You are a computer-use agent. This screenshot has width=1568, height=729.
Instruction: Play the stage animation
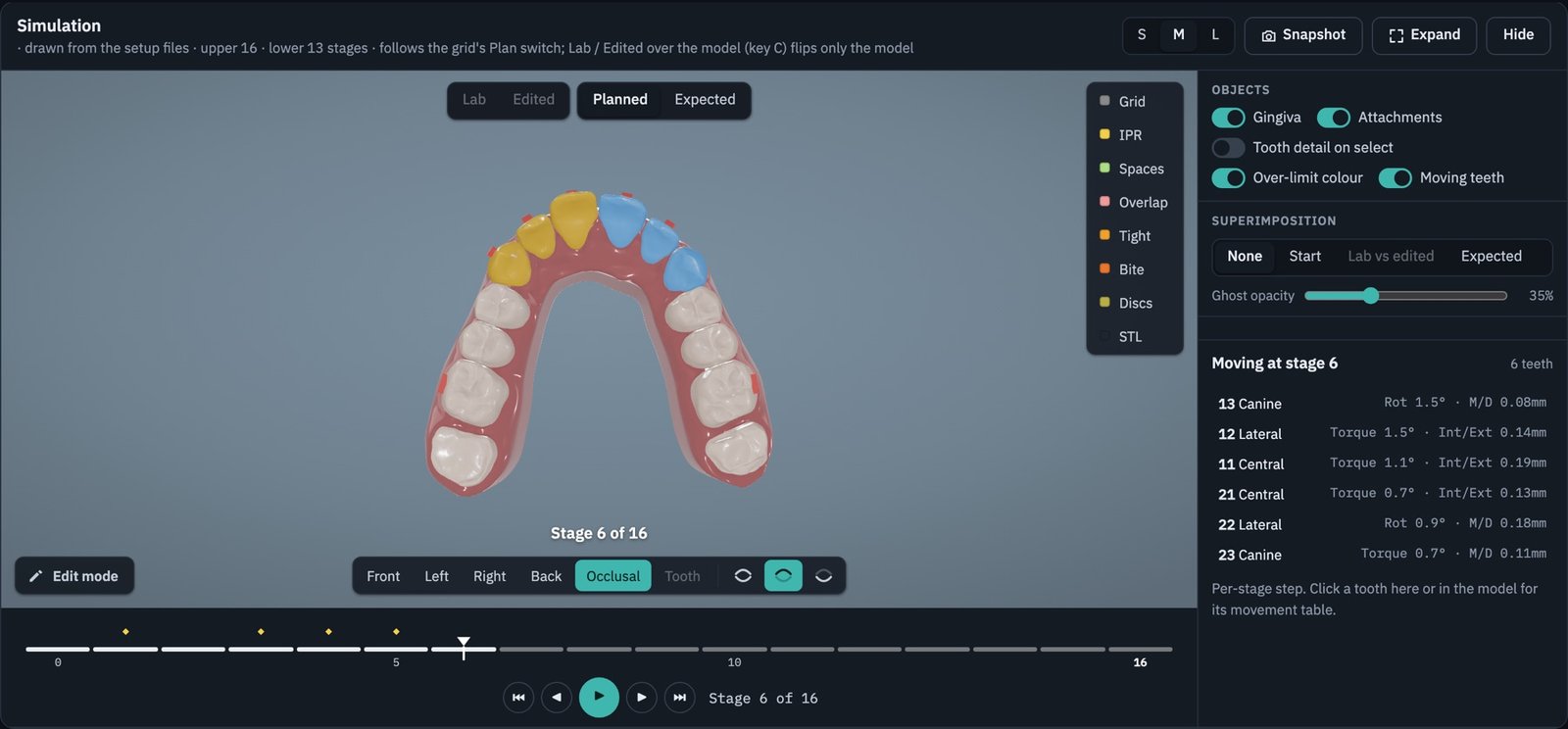[599, 698]
